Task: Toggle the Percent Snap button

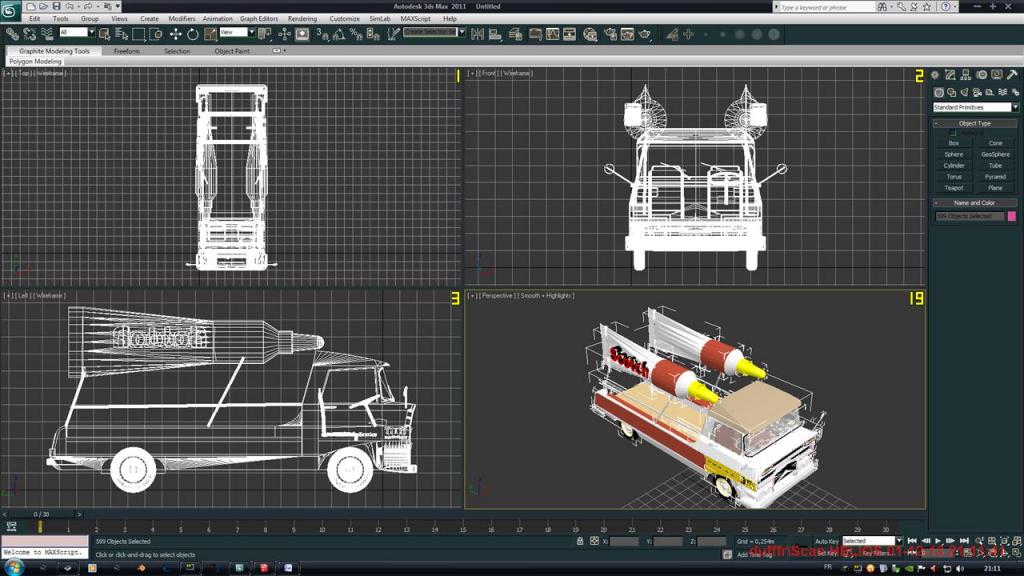Action: pos(356,34)
